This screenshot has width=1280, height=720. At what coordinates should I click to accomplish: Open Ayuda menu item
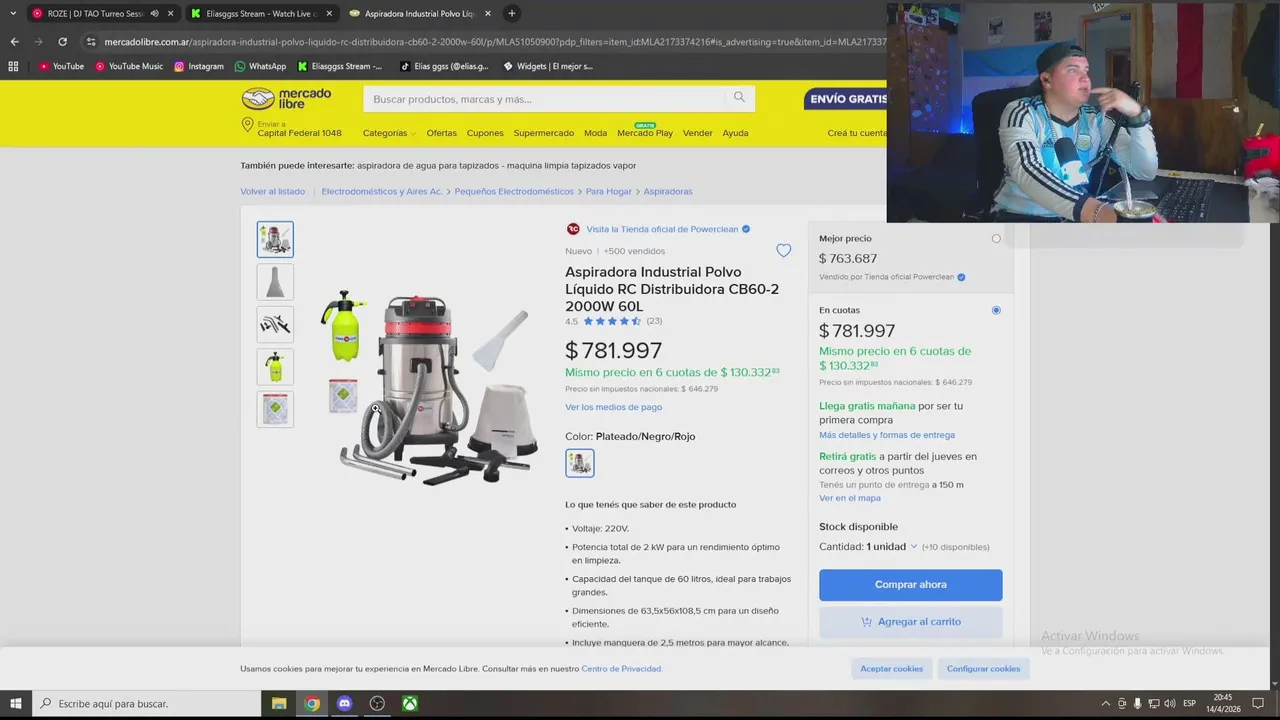click(735, 133)
